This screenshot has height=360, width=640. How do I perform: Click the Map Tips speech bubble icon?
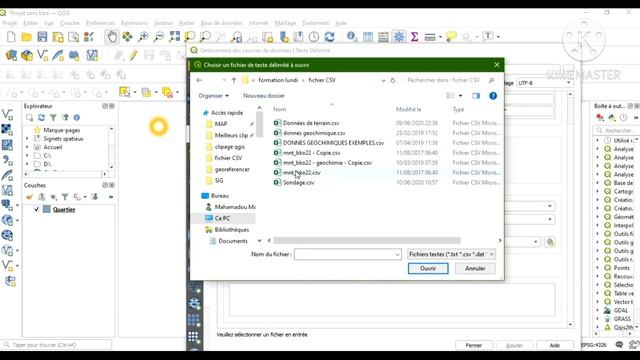pos(451,37)
